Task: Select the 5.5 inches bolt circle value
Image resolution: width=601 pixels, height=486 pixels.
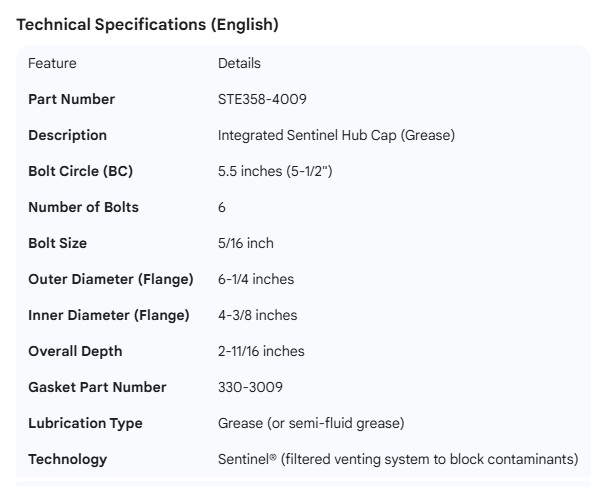Action: pos(275,171)
